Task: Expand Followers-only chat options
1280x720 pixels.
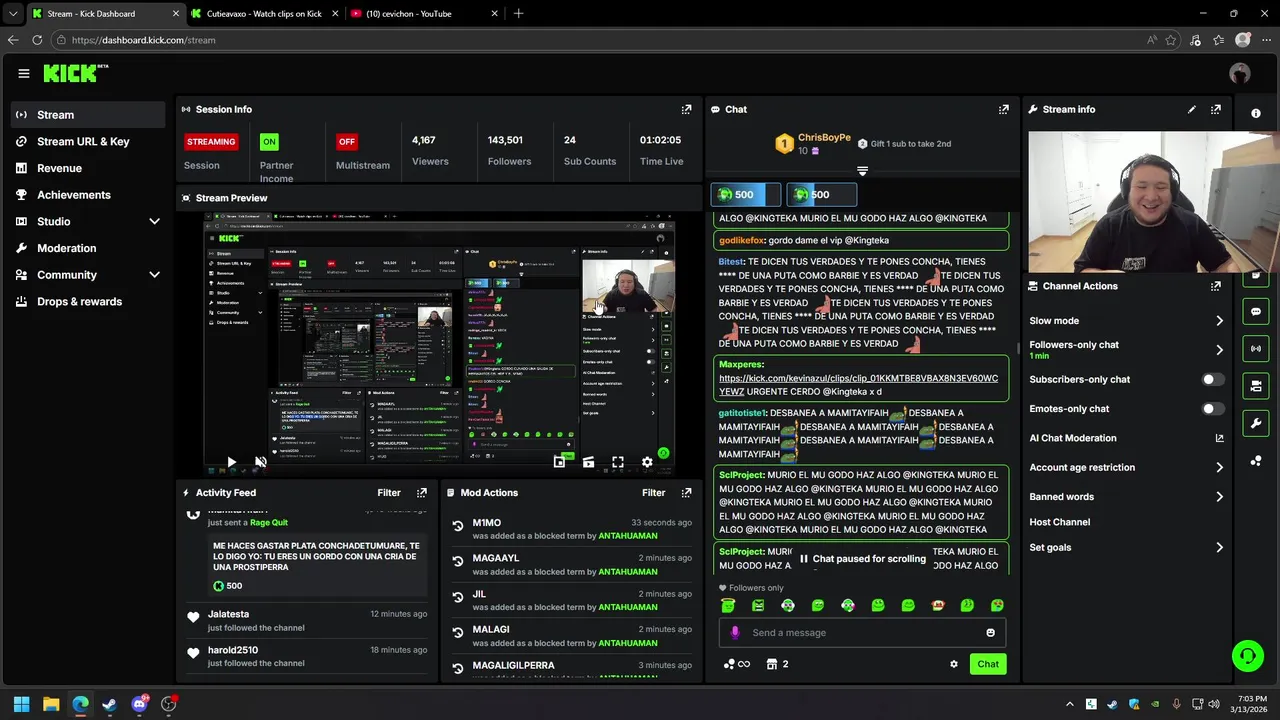Action: tap(1219, 350)
